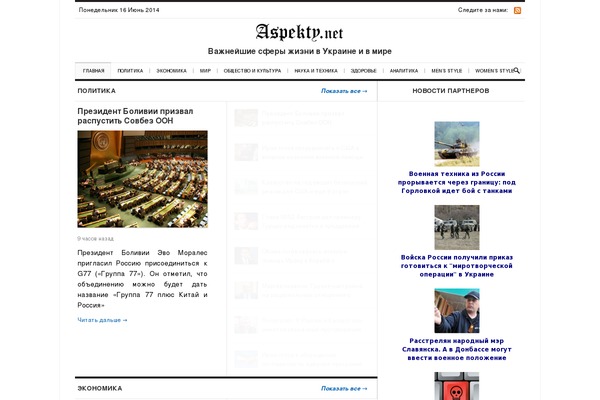The height and width of the screenshot is (400, 600).
Task: Open the ЭКОНОМИКА menu item
Action: (x=171, y=71)
